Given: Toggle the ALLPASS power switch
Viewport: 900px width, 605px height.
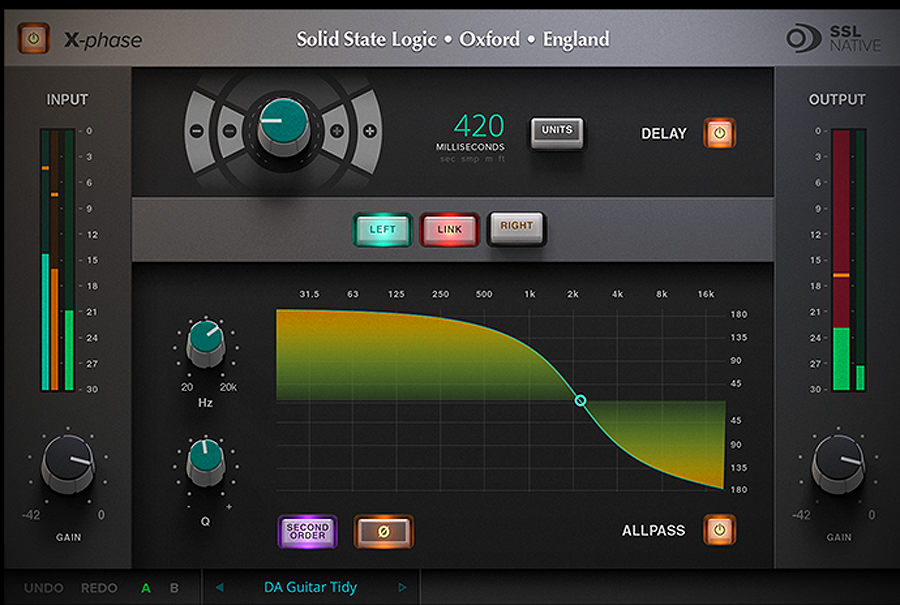Looking at the screenshot, I should point(719,529).
